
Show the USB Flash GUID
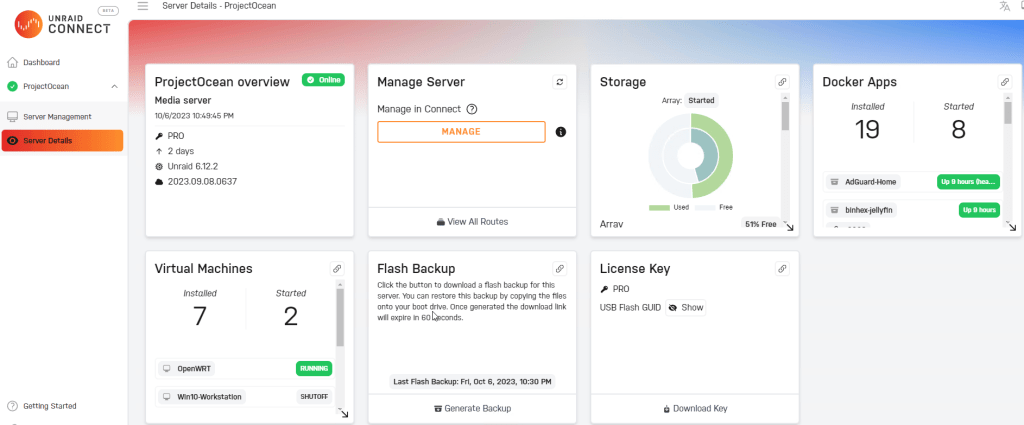[x=686, y=308]
